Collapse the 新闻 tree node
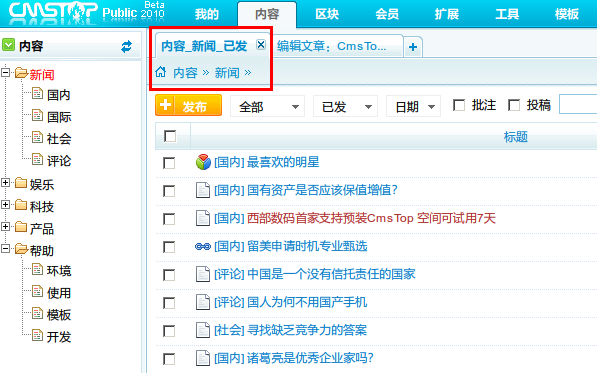Image resolution: width=597 pixels, height=373 pixels. 5,72
